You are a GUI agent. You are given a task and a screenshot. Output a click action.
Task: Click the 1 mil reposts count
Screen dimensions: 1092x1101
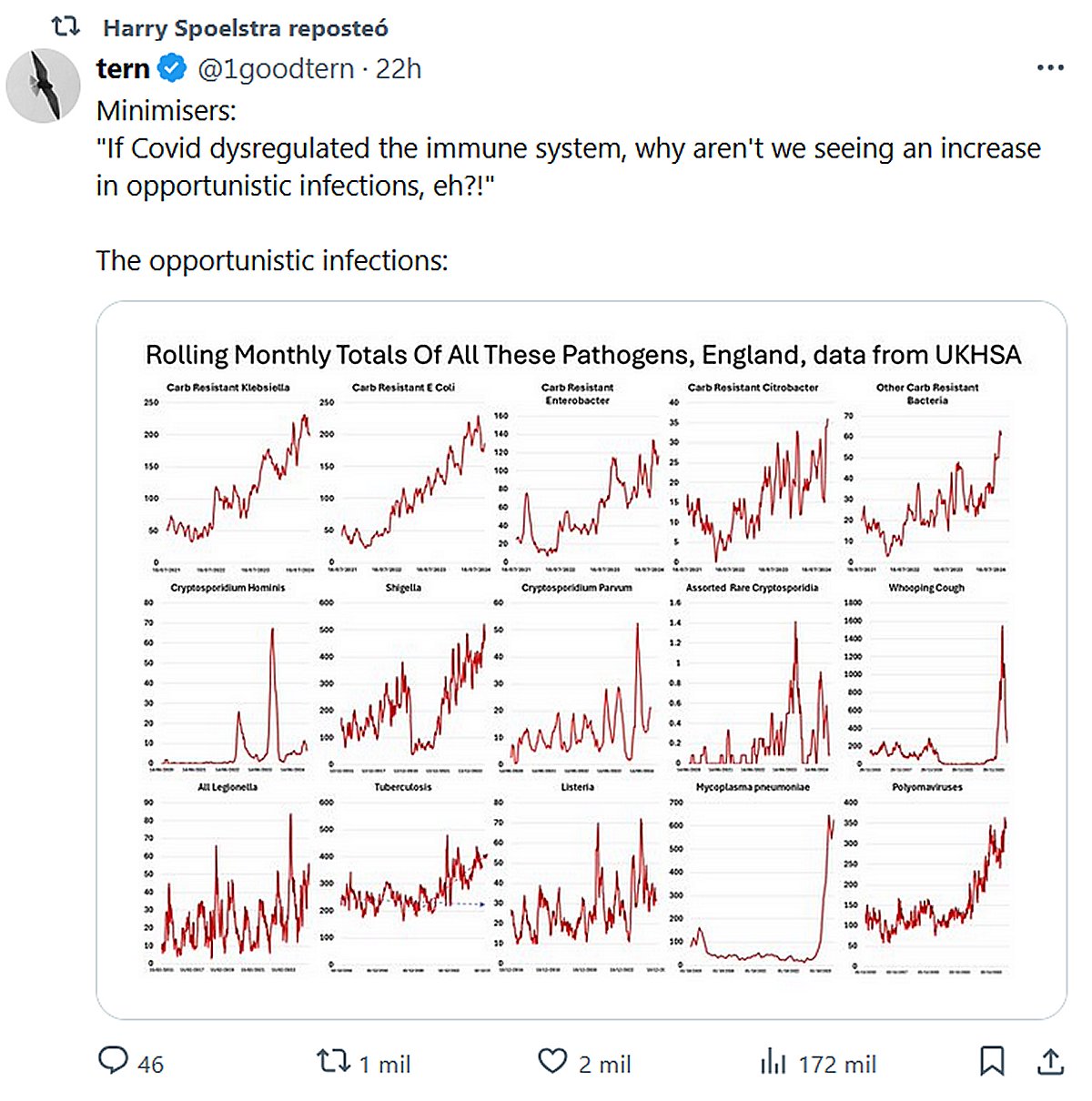pyautogui.click(x=384, y=1064)
